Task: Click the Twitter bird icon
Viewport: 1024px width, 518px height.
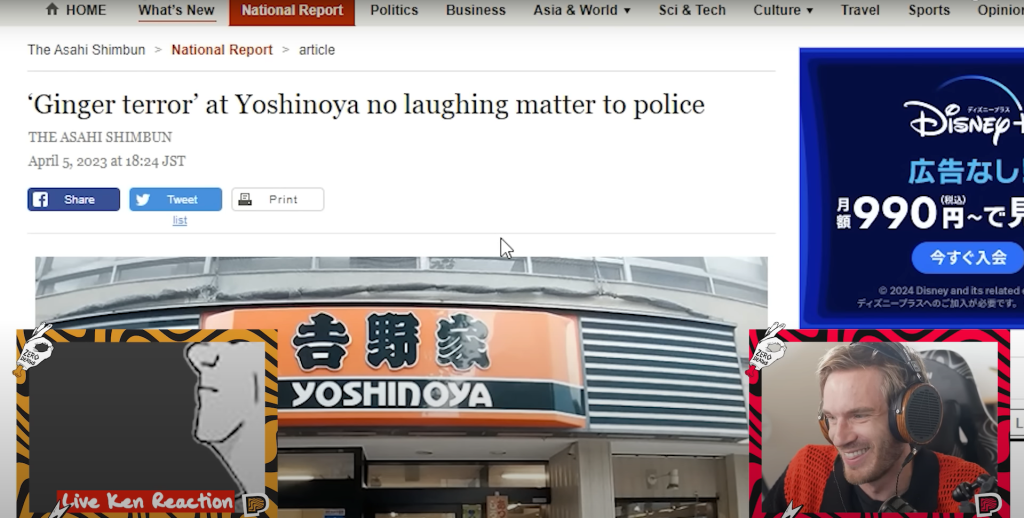Action: pos(142,199)
